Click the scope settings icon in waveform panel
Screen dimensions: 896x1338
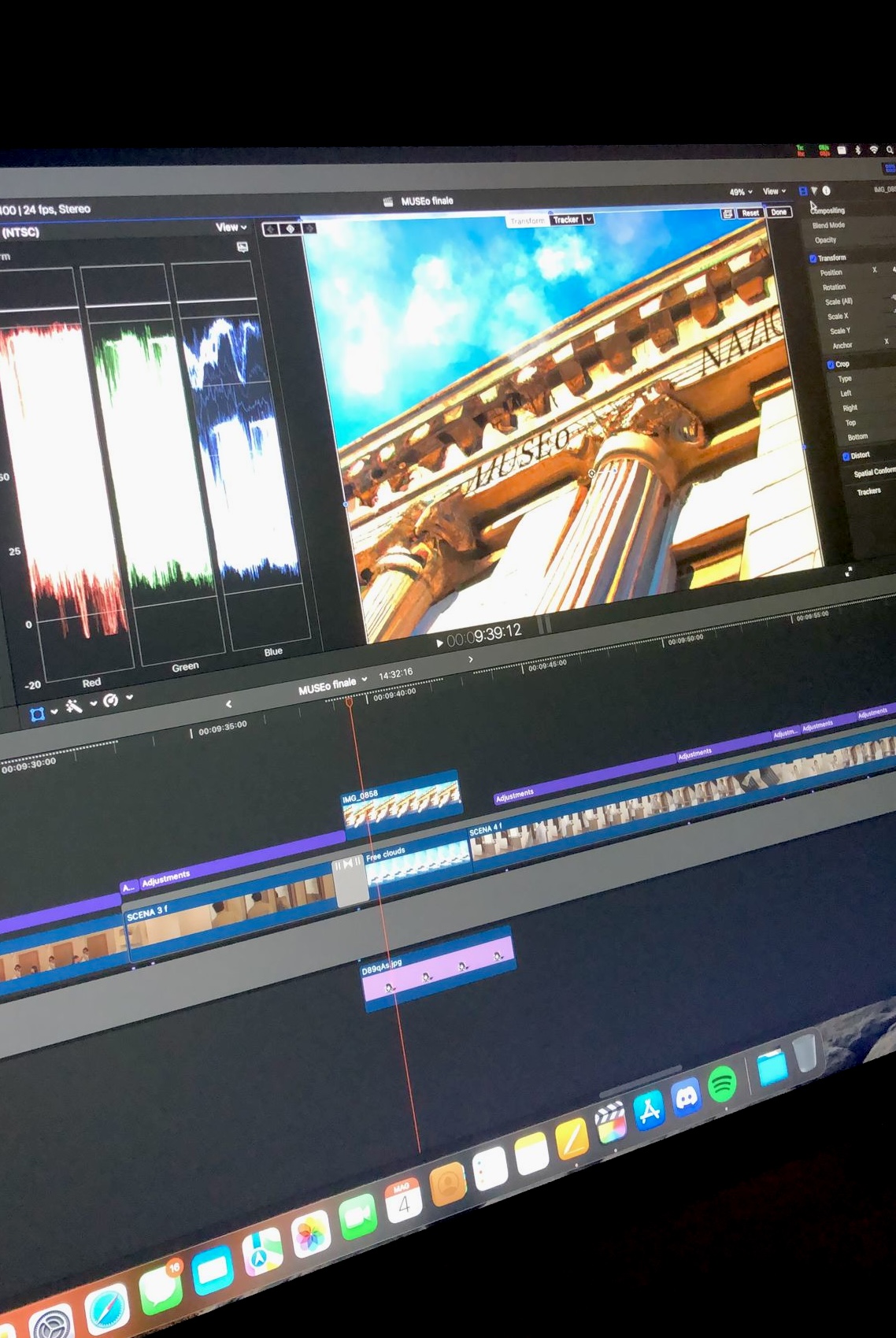click(x=243, y=246)
